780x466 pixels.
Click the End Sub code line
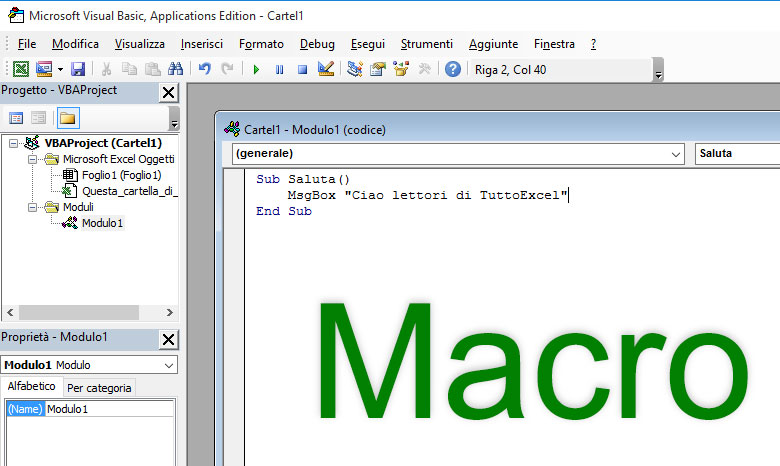(x=284, y=211)
